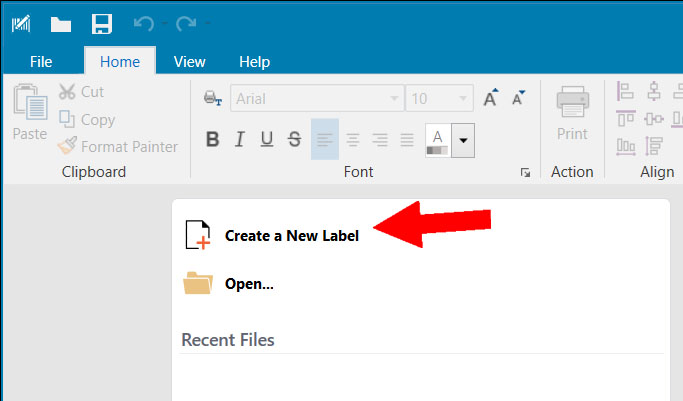683x401 pixels.
Task: Increase font size with grow icon
Action: pyautogui.click(x=491, y=98)
